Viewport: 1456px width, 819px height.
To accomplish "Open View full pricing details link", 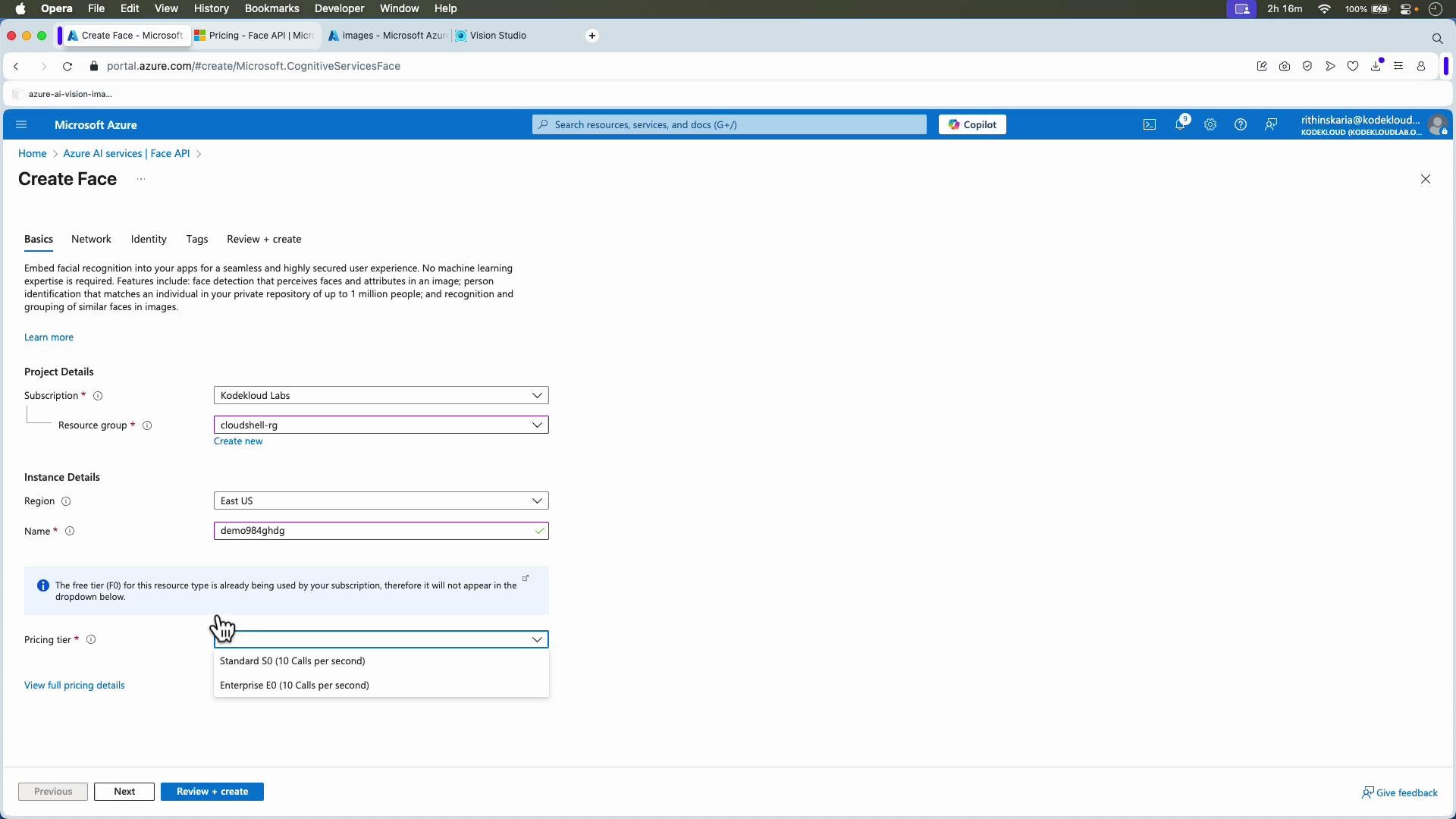I will click(x=74, y=686).
